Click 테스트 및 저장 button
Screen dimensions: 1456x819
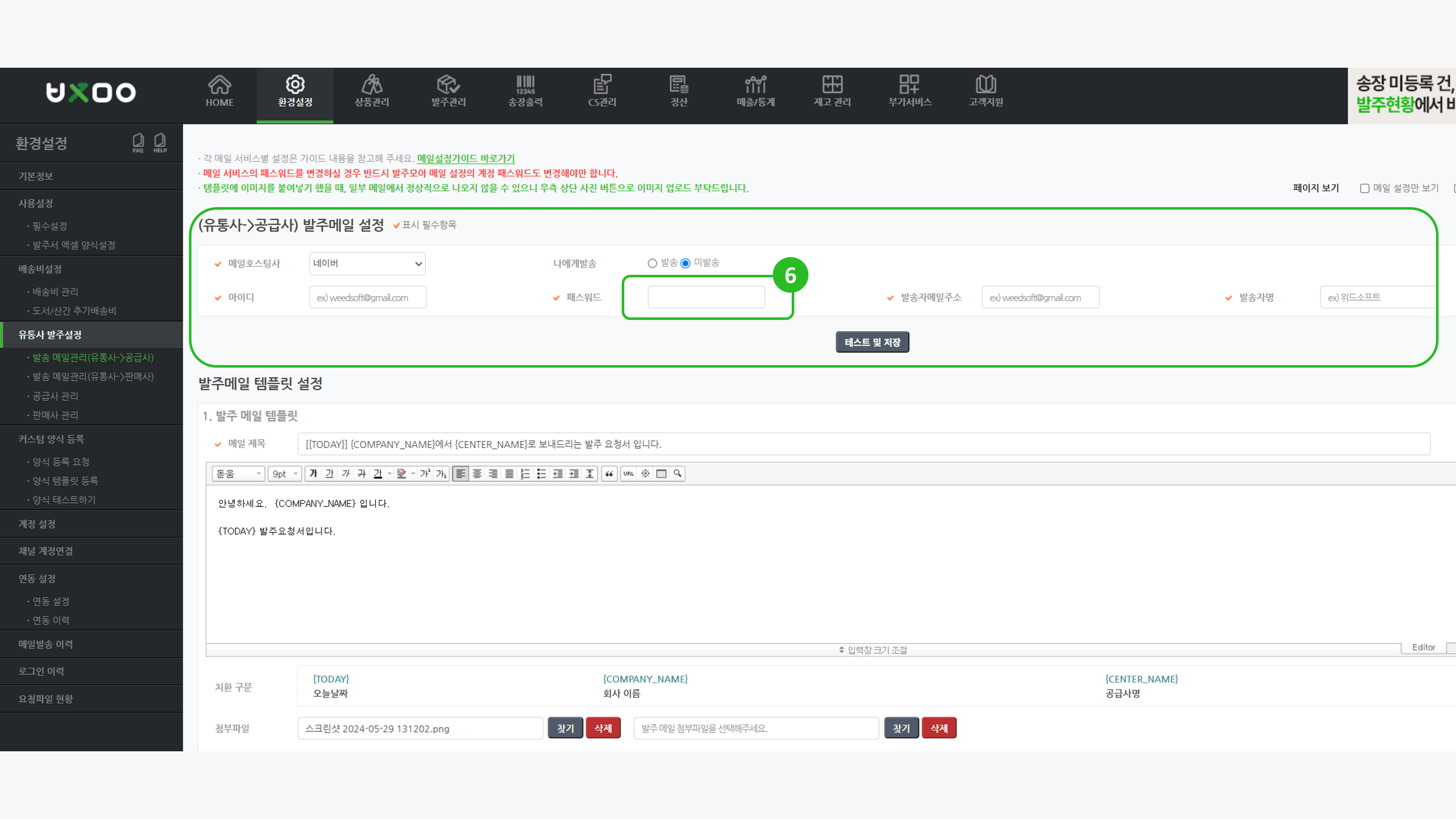(872, 342)
